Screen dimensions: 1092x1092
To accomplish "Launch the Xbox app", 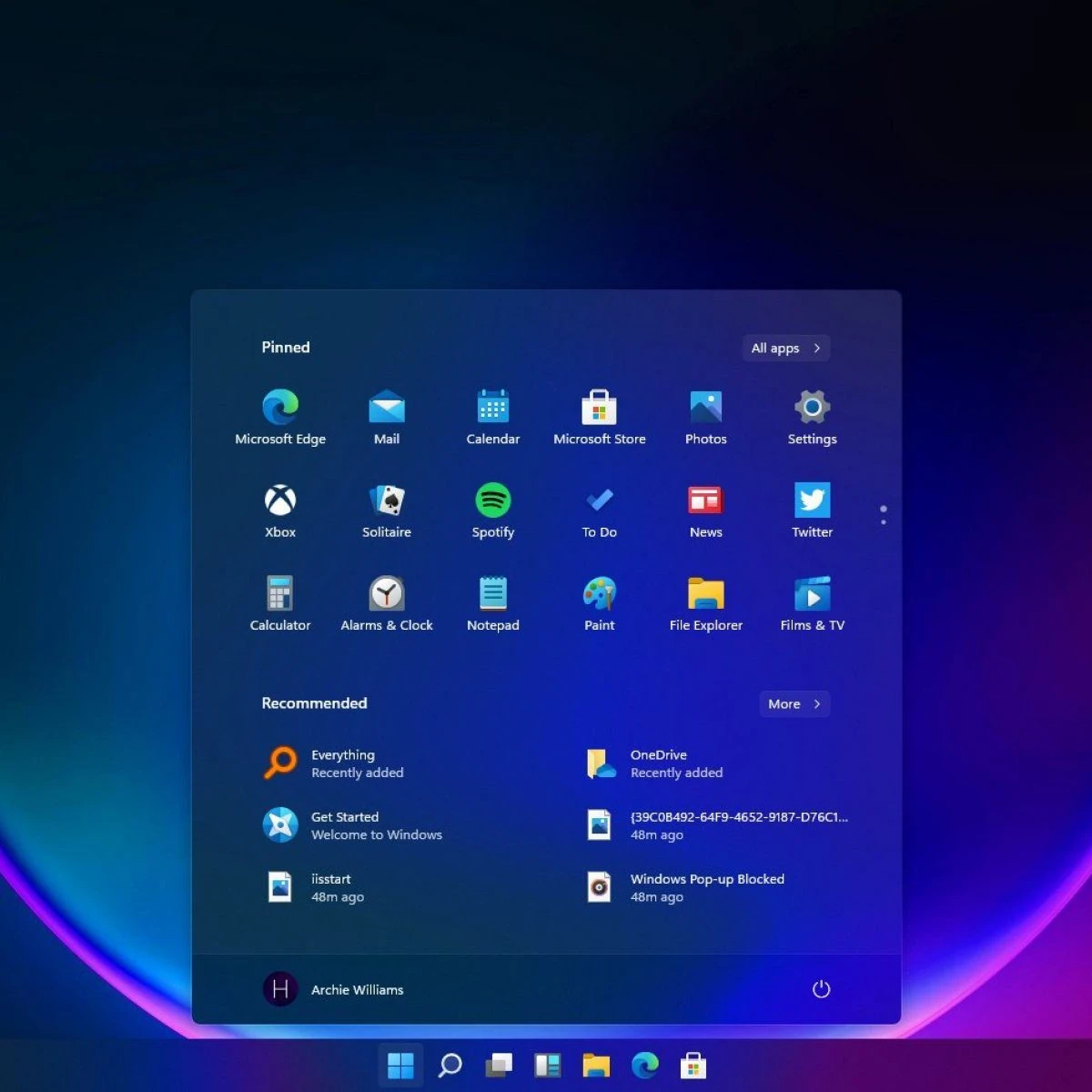I will click(280, 511).
